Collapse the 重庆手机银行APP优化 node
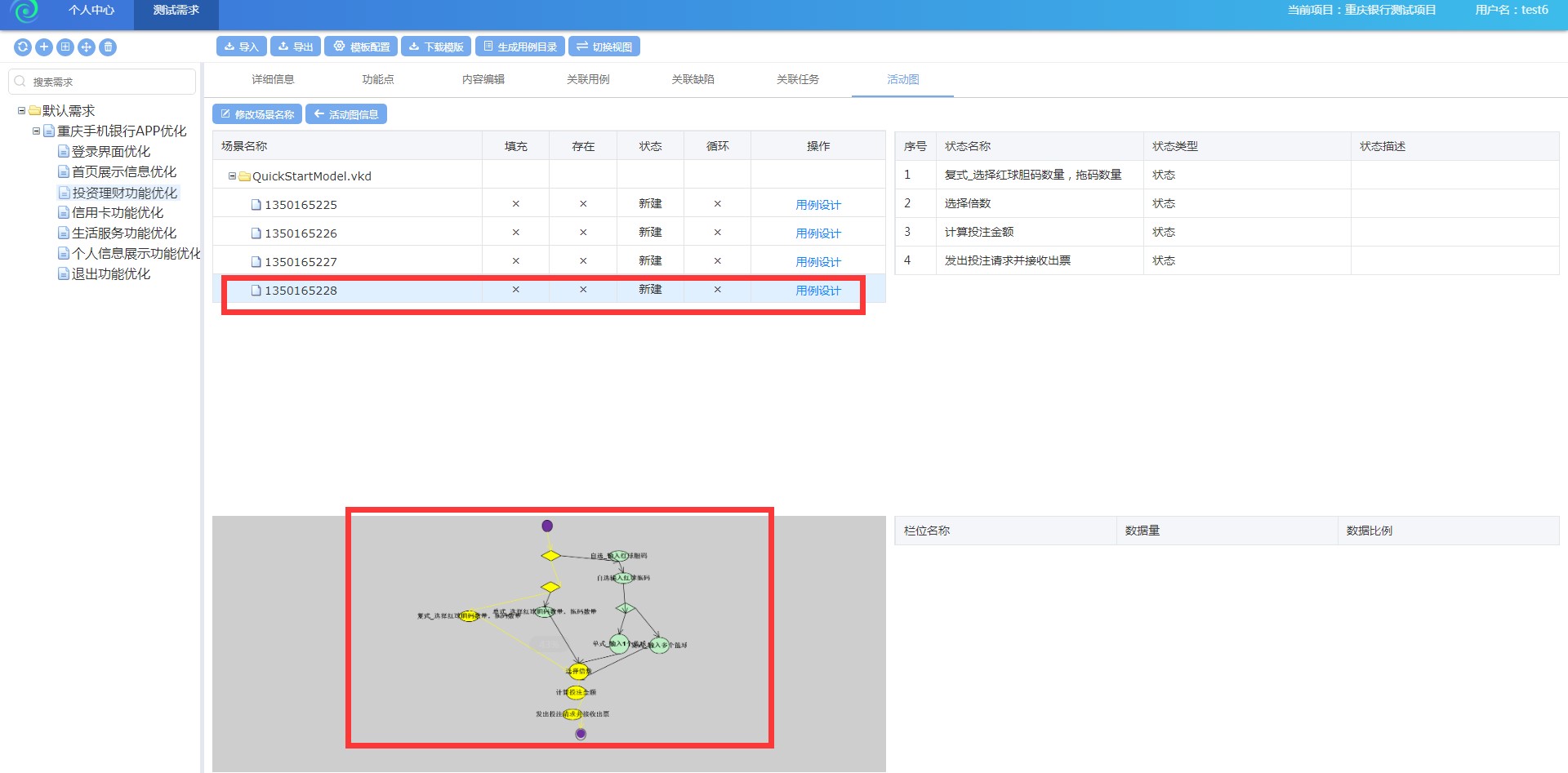Image resolution: width=1568 pixels, height=773 pixels. point(36,131)
